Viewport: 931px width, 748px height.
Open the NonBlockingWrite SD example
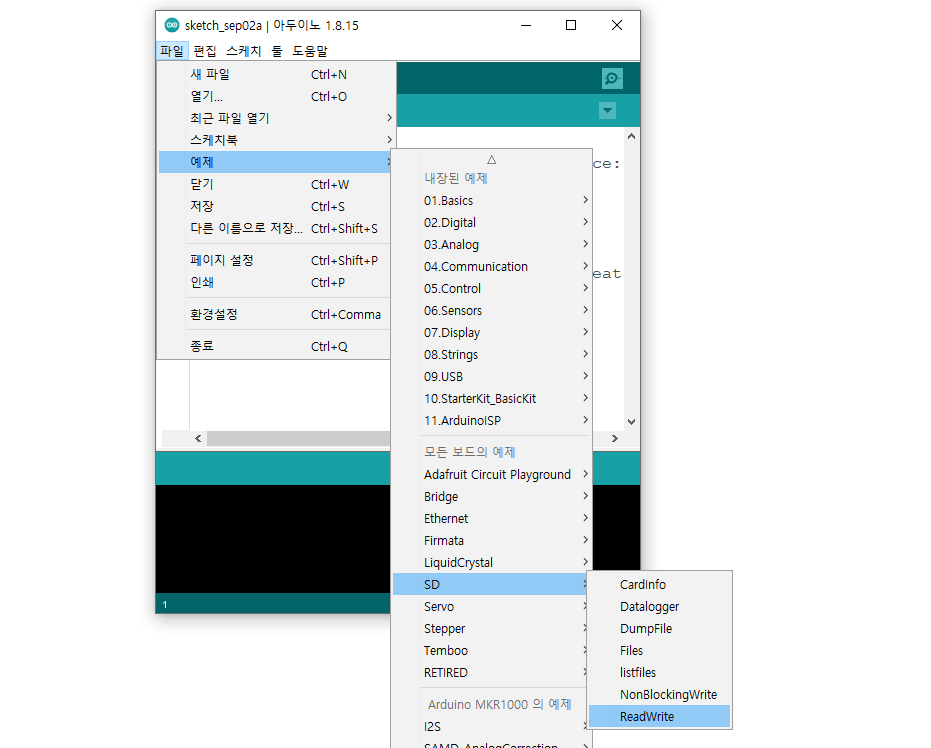coord(659,694)
